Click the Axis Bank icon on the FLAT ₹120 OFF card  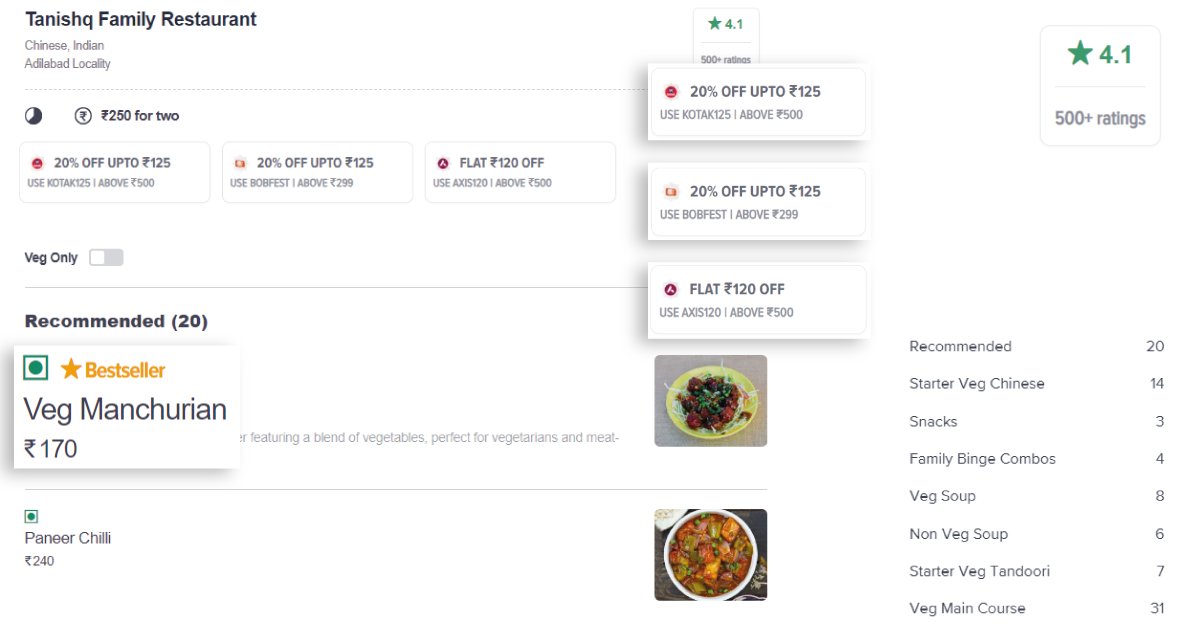click(444, 162)
